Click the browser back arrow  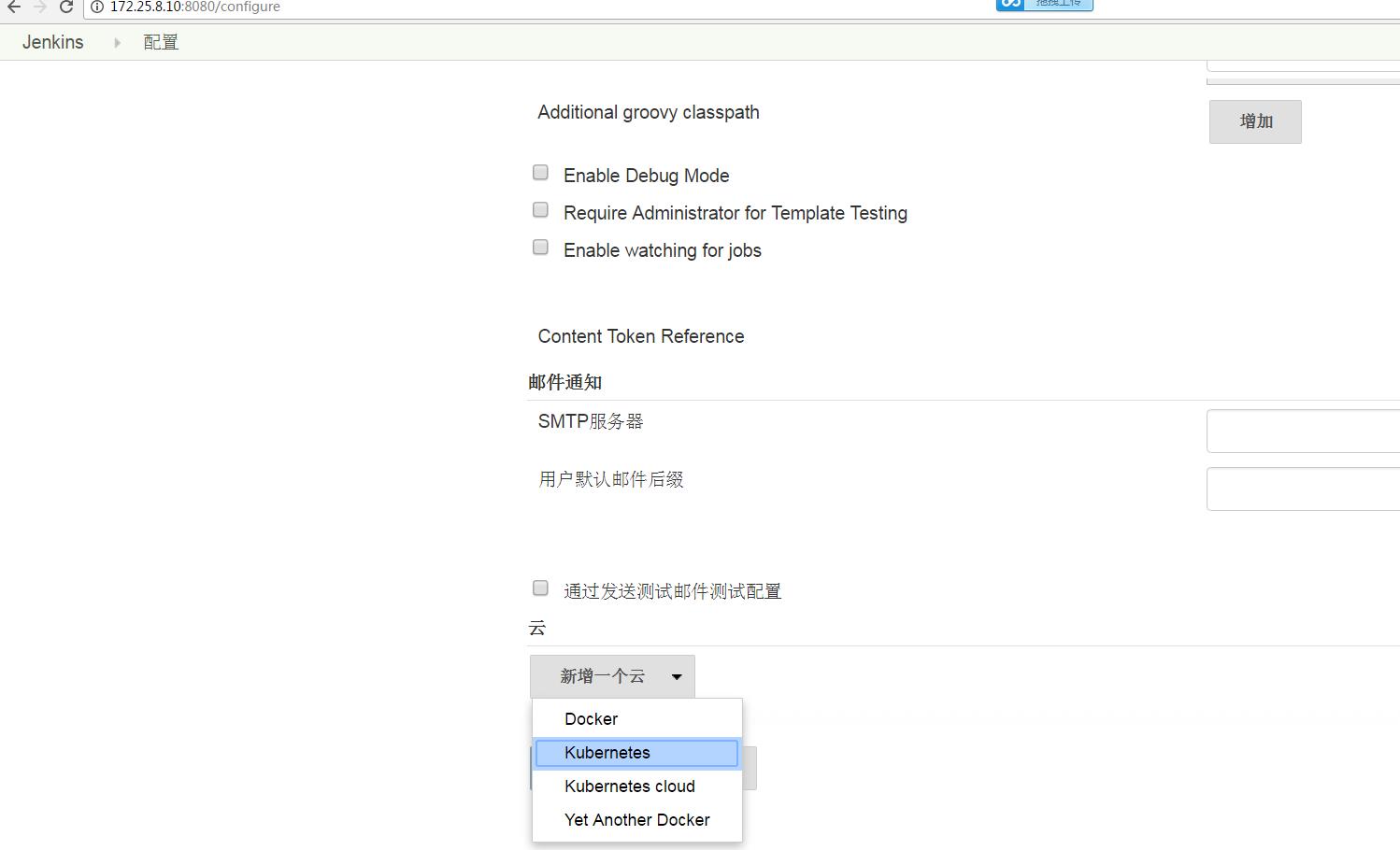point(13,7)
